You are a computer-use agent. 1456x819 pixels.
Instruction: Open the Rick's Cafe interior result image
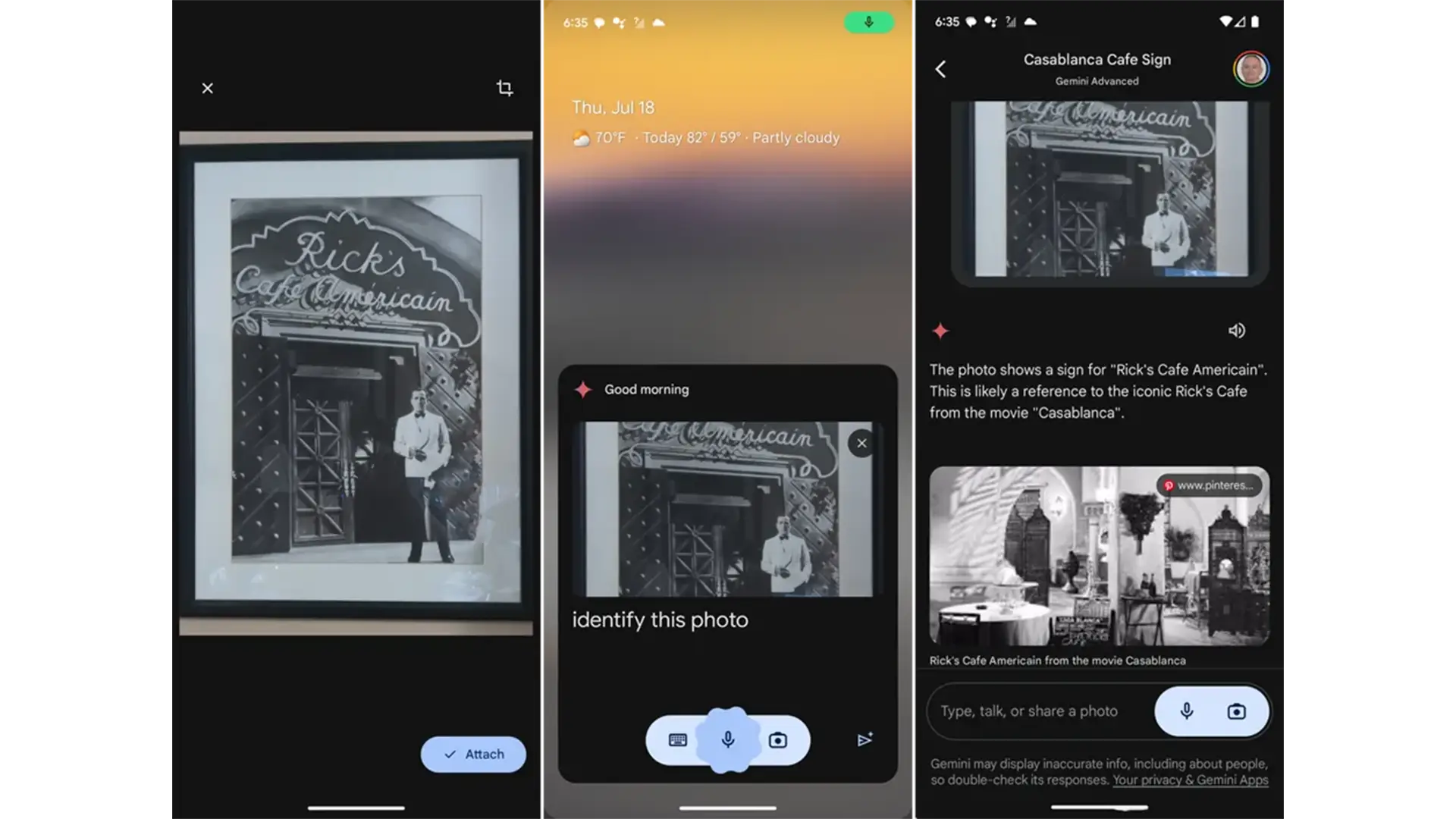point(1100,556)
